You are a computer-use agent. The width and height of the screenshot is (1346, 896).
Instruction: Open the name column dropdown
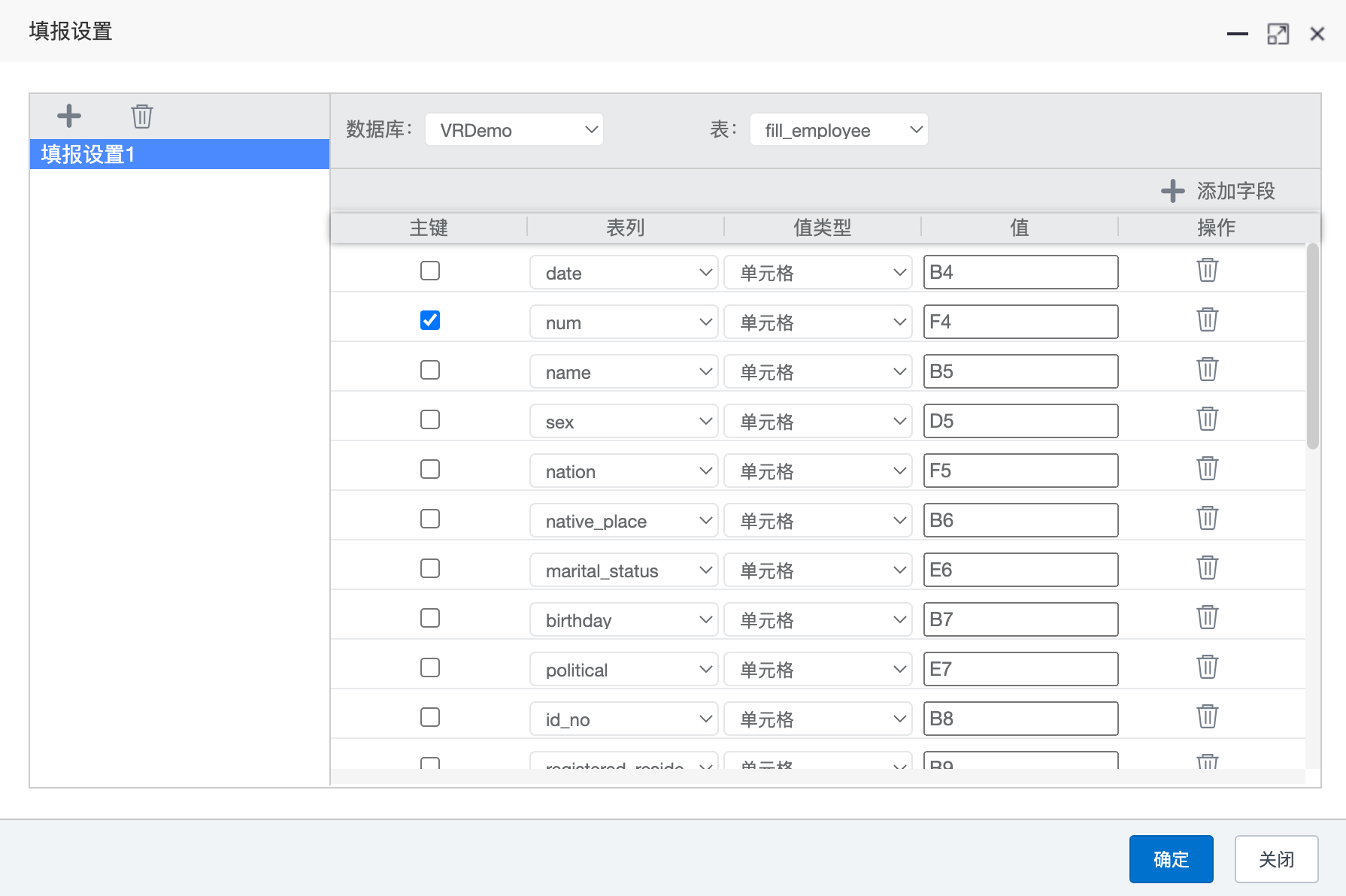pyautogui.click(x=624, y=371)
